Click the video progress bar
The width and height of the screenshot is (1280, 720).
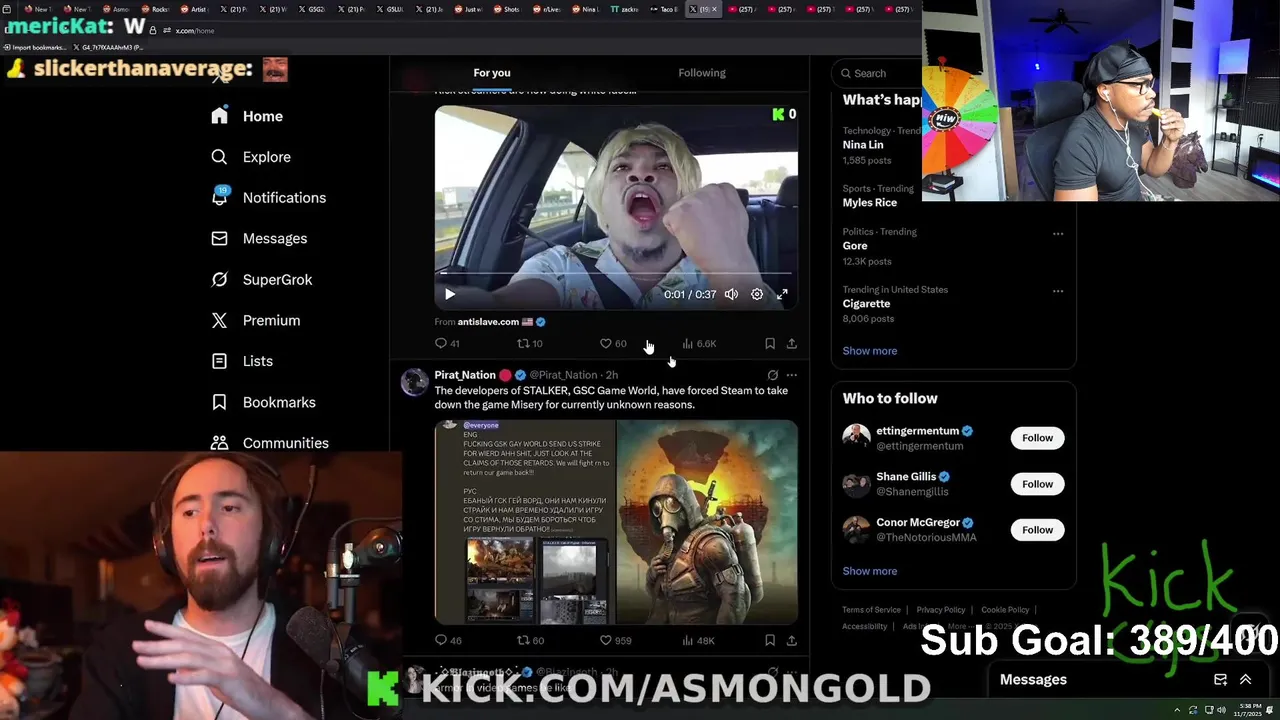pos(616,273)
